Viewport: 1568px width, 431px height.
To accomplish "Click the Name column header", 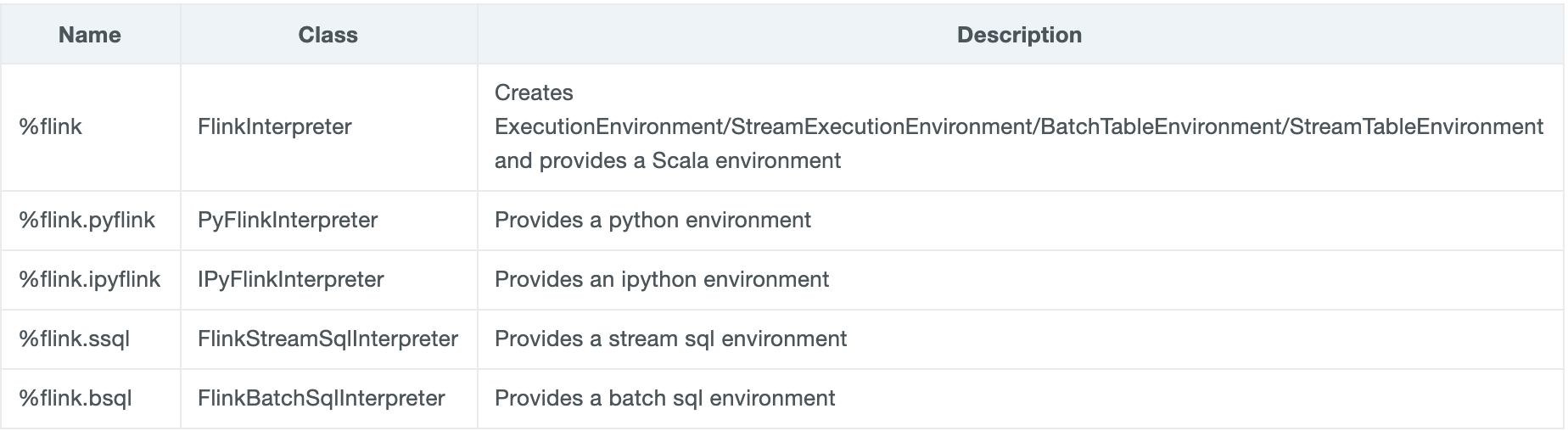I will click(x=89, y=35).
